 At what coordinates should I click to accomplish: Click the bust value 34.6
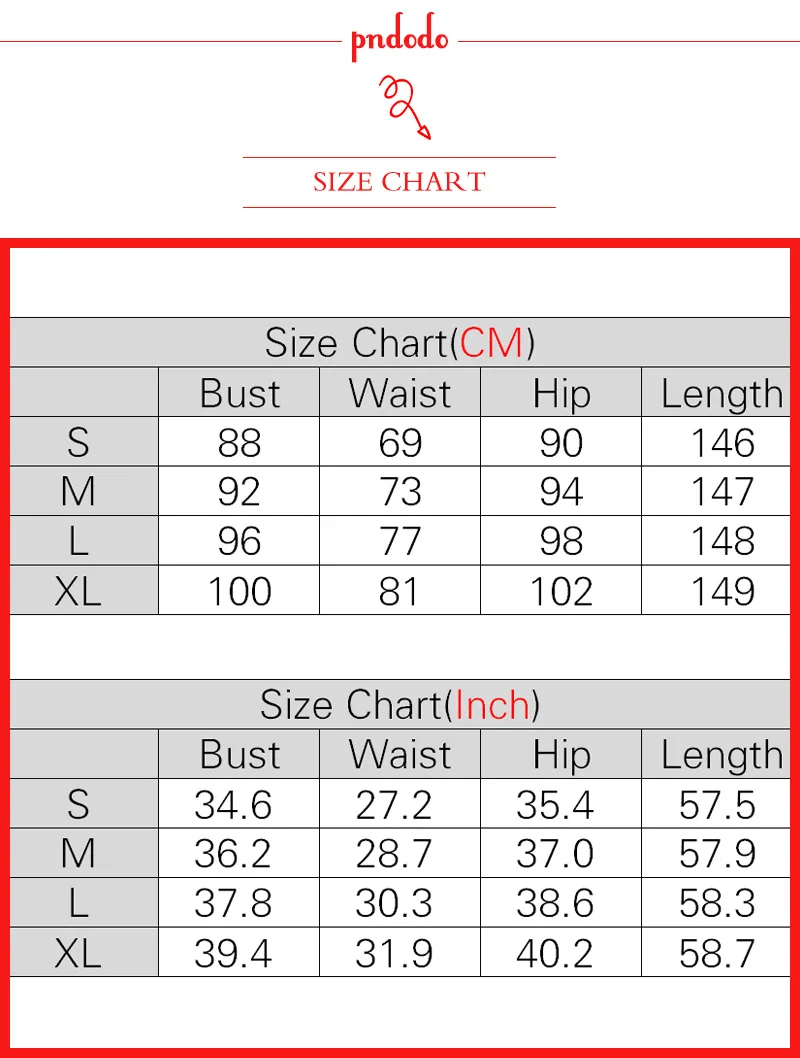pos(233,804)
